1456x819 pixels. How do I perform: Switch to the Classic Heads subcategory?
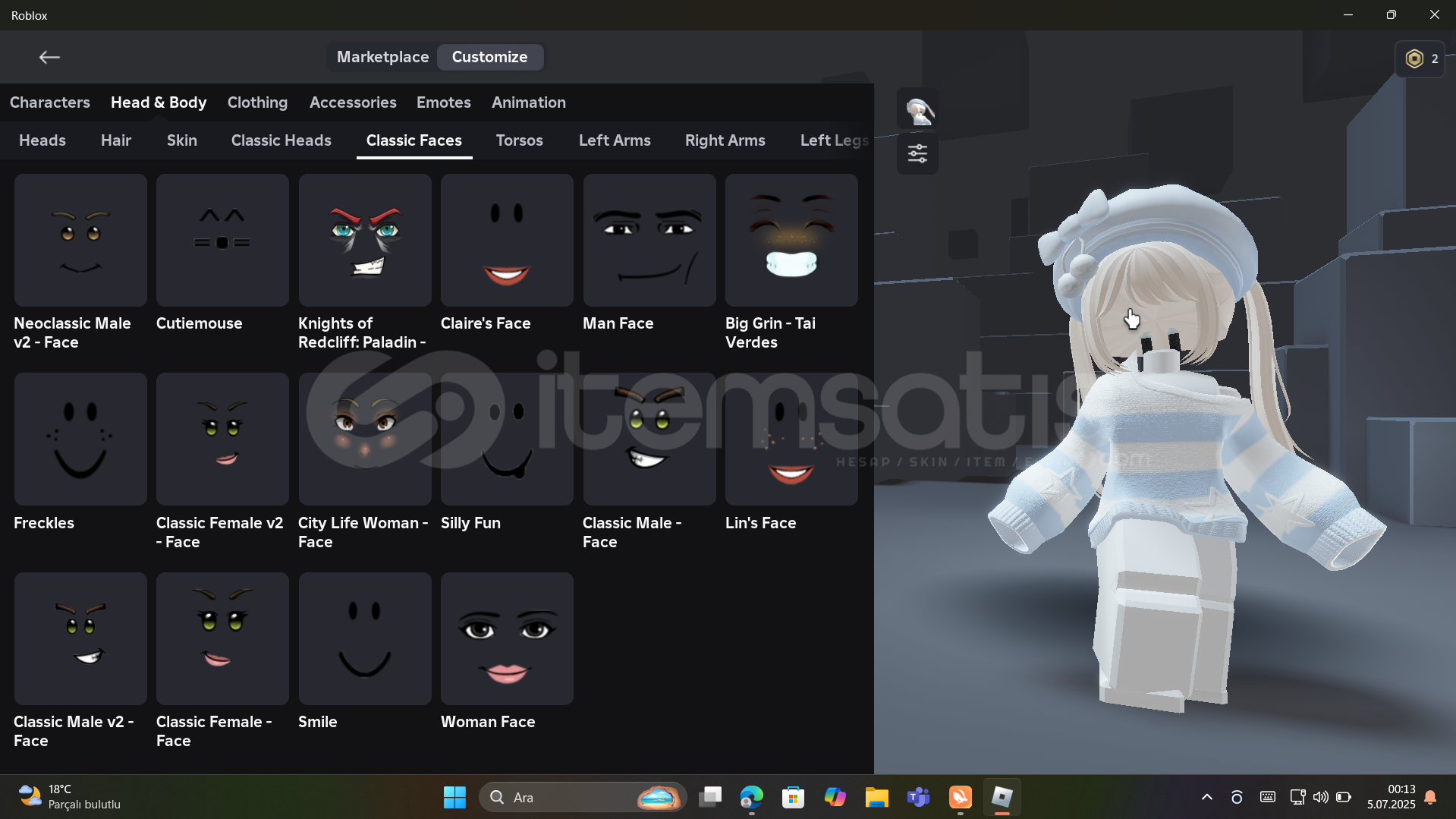(281, 140)
